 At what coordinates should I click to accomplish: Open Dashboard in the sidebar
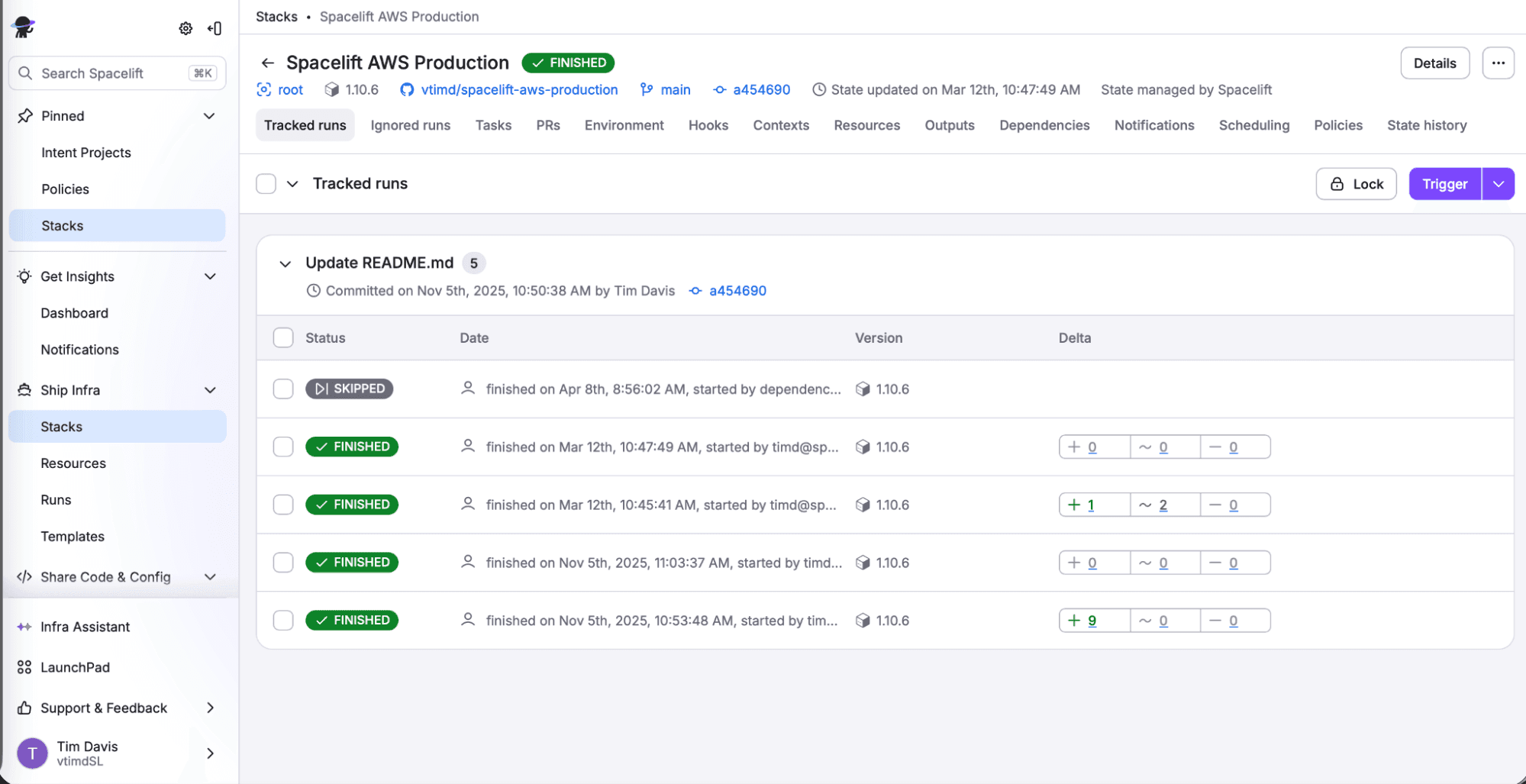coord(75,313)
